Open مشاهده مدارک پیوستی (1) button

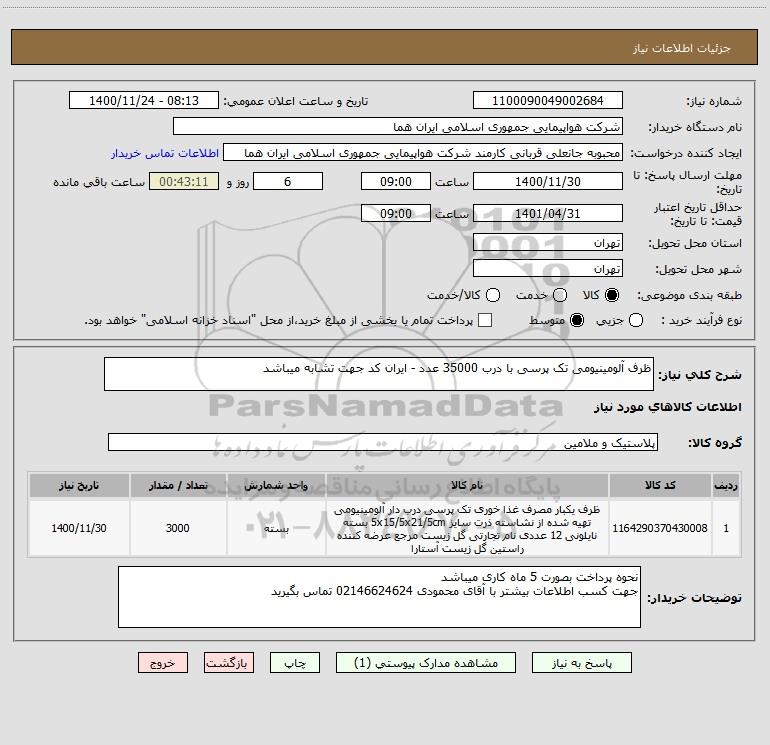[426, 663]
